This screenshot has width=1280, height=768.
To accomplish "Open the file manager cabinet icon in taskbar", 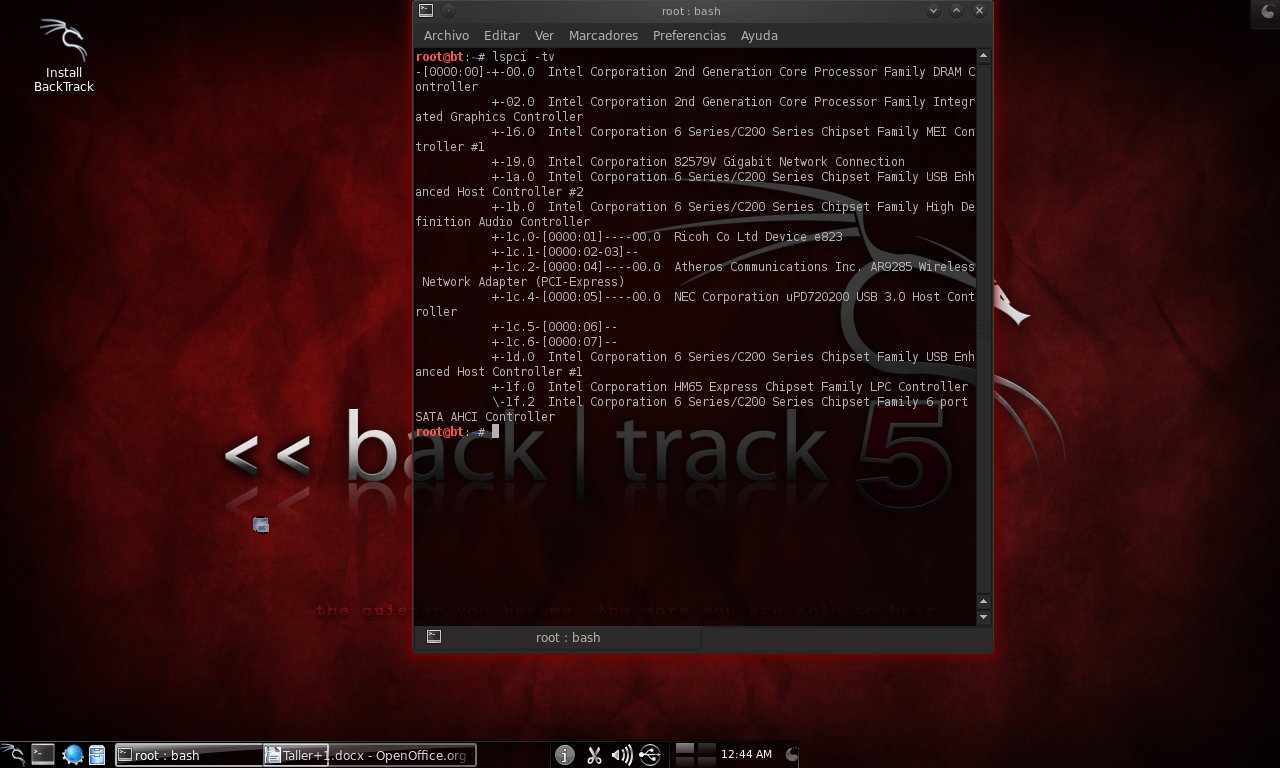I will [x=97, y=754].
